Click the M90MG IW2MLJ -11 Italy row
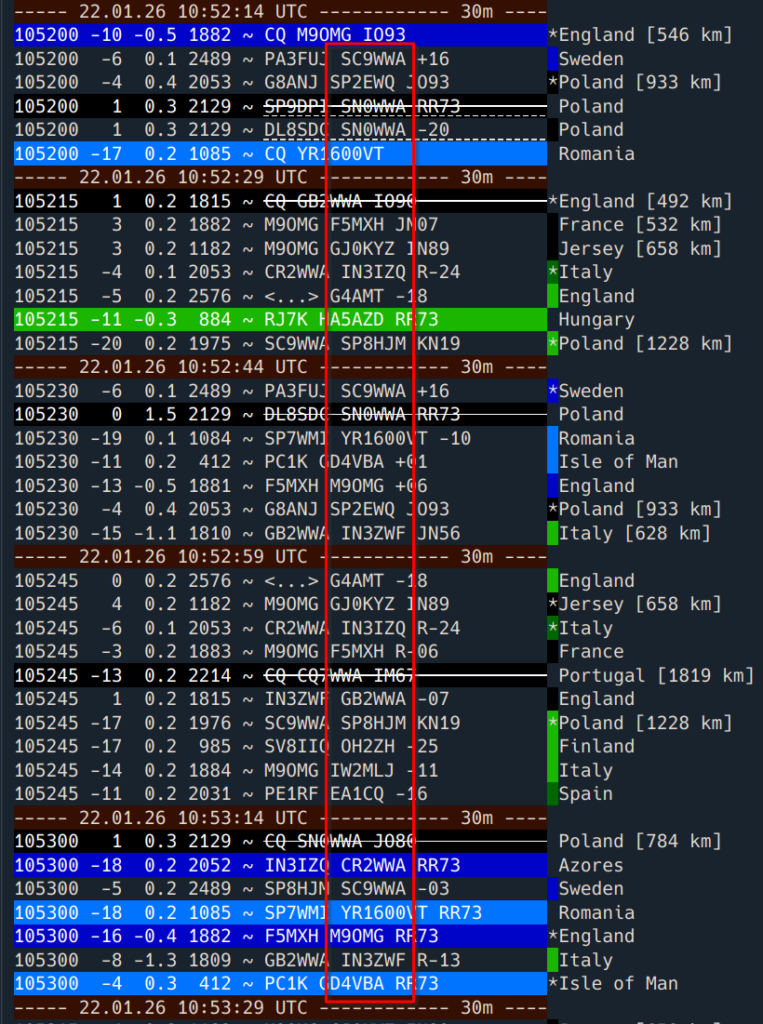The height and width of the screenshot is (1024, 763). point(280,771)
